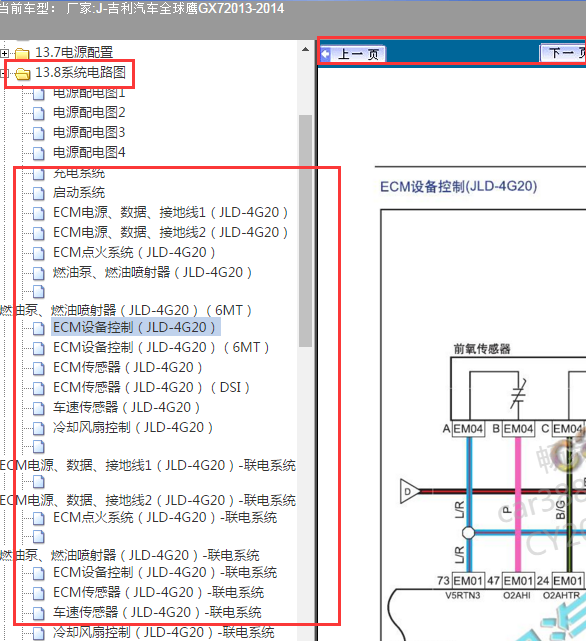Open ECM电源、数据、接地线1（JLD-4G20）-联电系统 entry
This screenshot has width=586, height=641.
148,465
